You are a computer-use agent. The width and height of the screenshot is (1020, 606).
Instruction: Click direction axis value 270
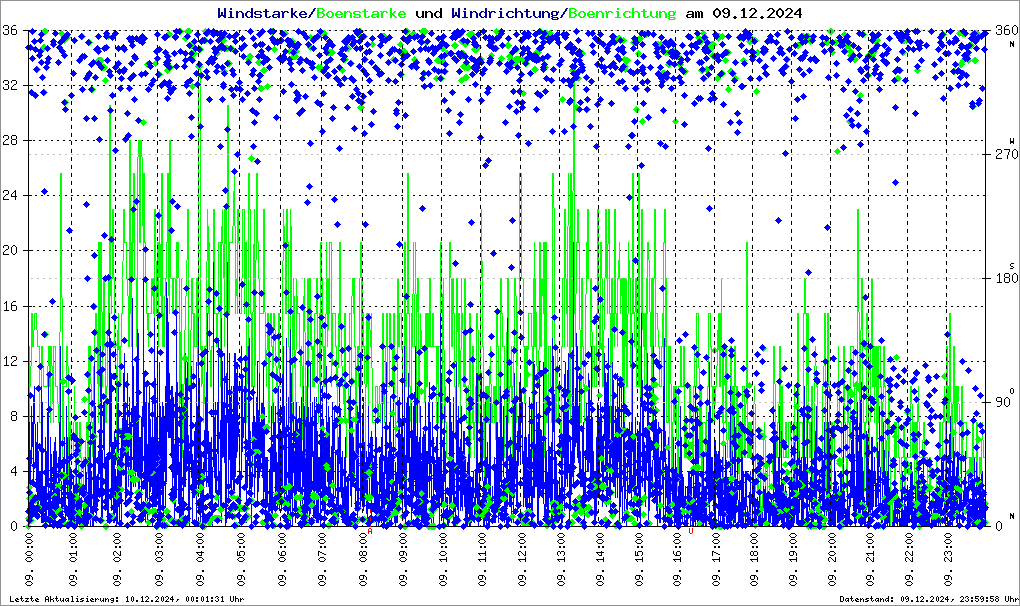coord(1006,154)
